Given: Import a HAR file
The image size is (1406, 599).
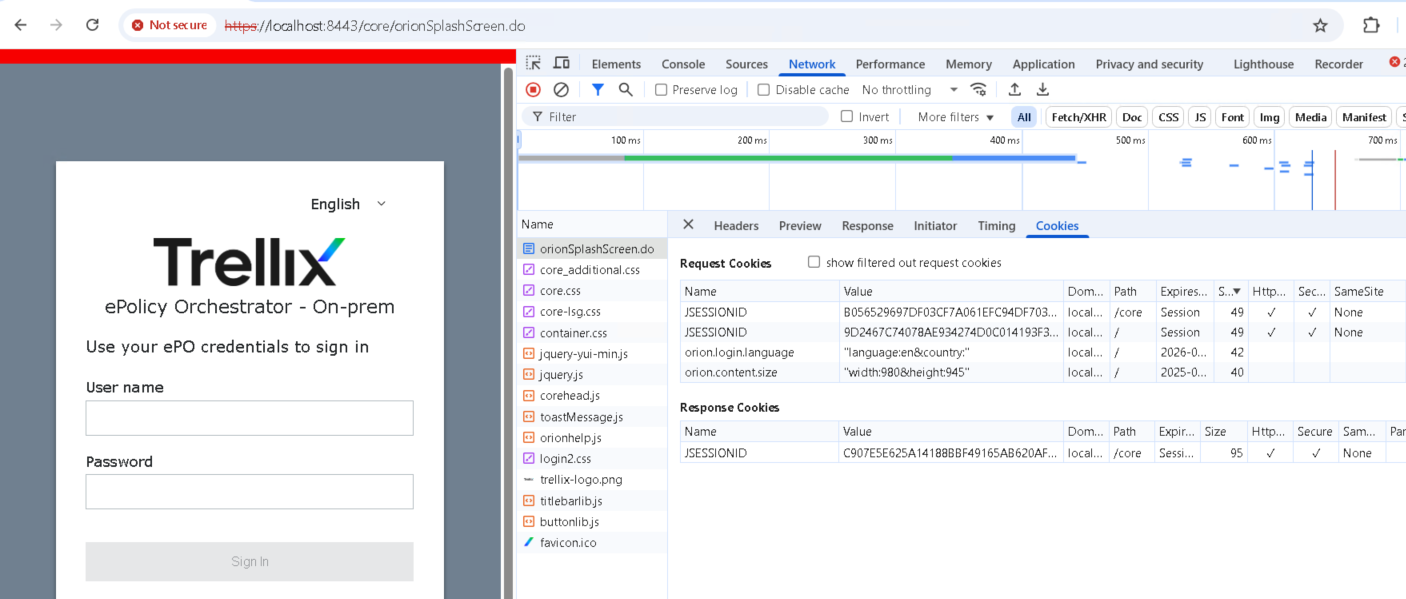Looking at the screenshot, I should (1014, 89).
